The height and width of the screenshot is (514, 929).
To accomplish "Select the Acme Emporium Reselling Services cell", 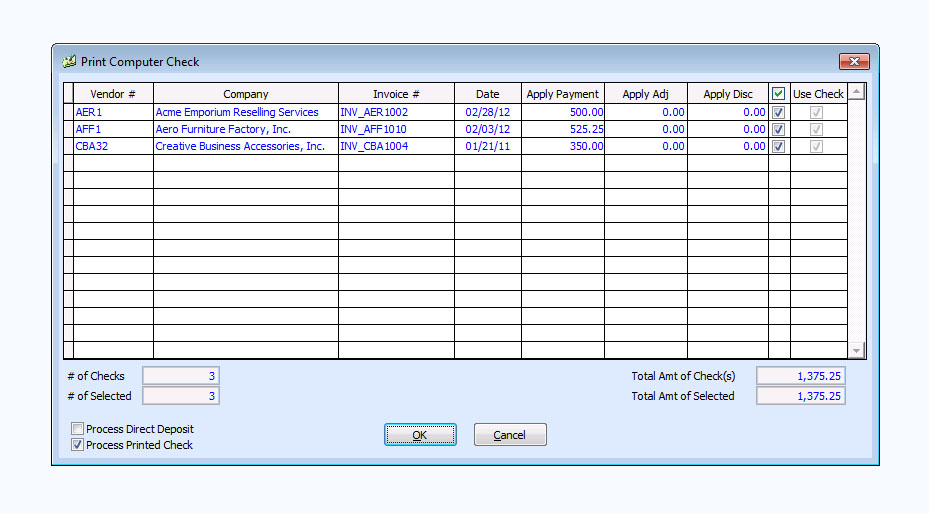I will [x=245, y=113].
